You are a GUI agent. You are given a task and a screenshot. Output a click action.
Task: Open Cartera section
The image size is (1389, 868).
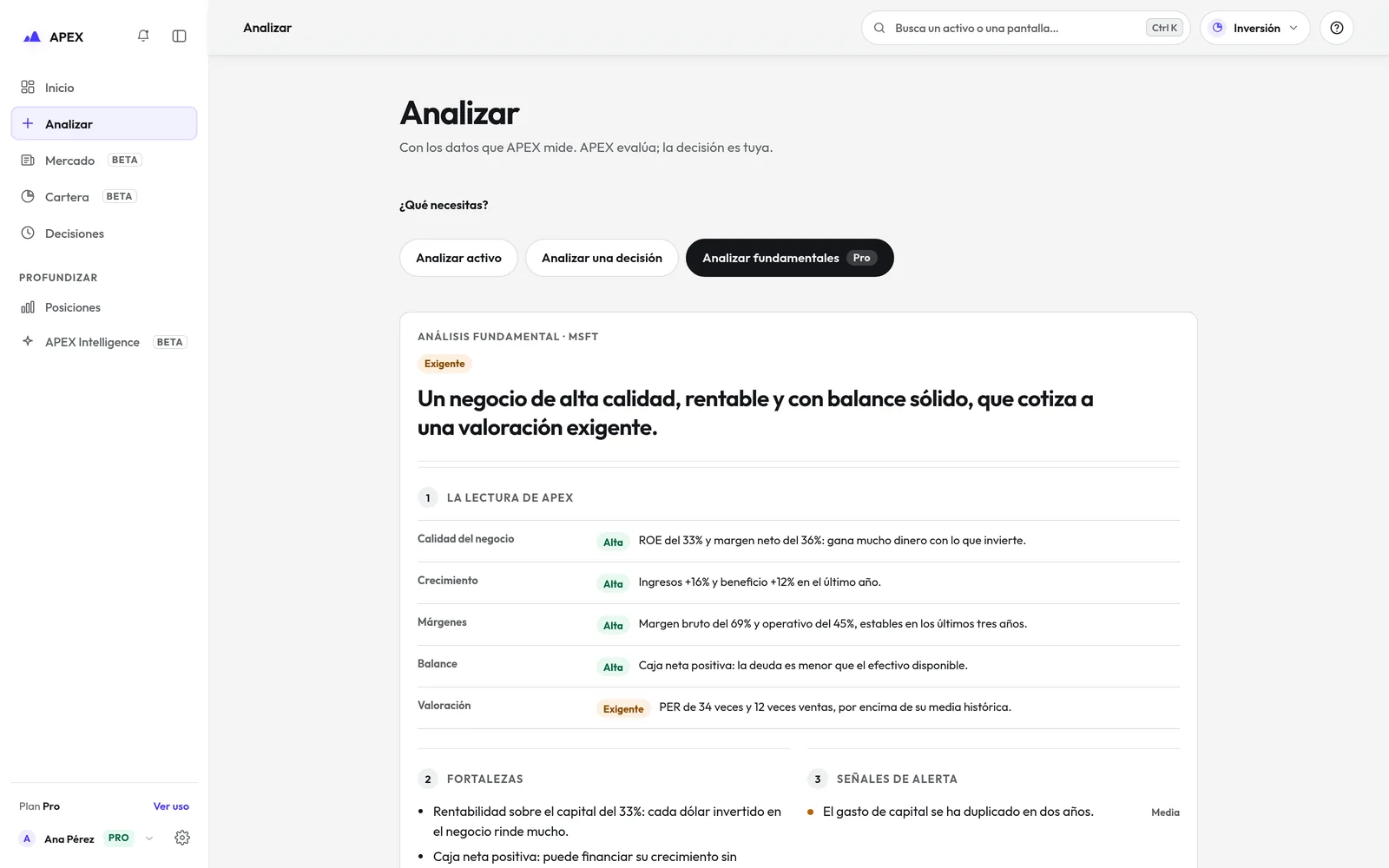[x=104, y=197]
